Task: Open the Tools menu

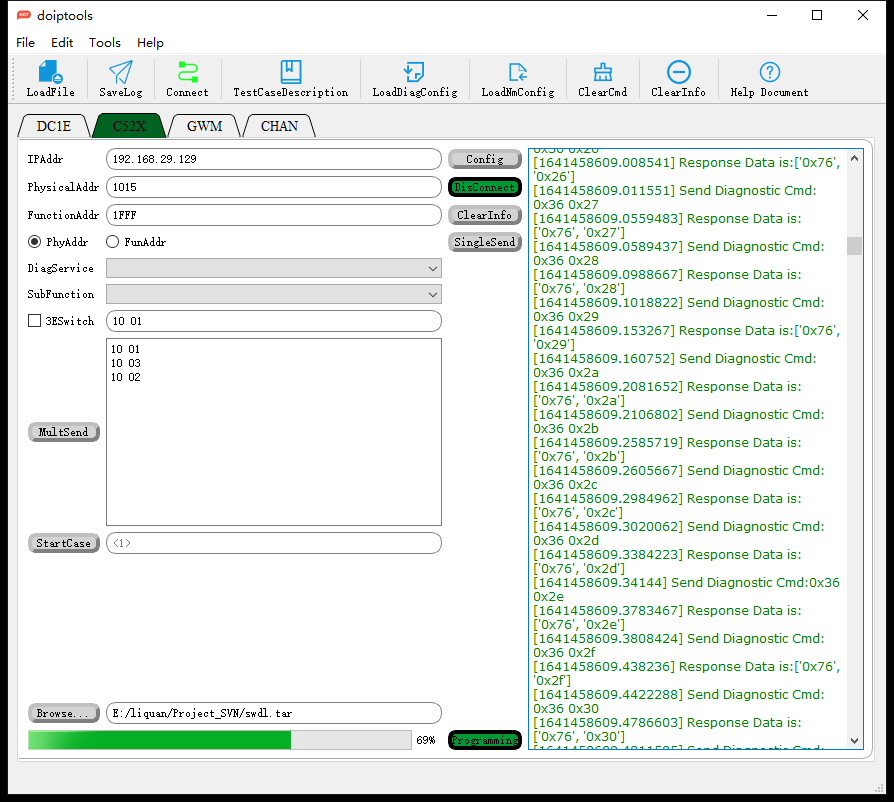Action: point(105,43)
